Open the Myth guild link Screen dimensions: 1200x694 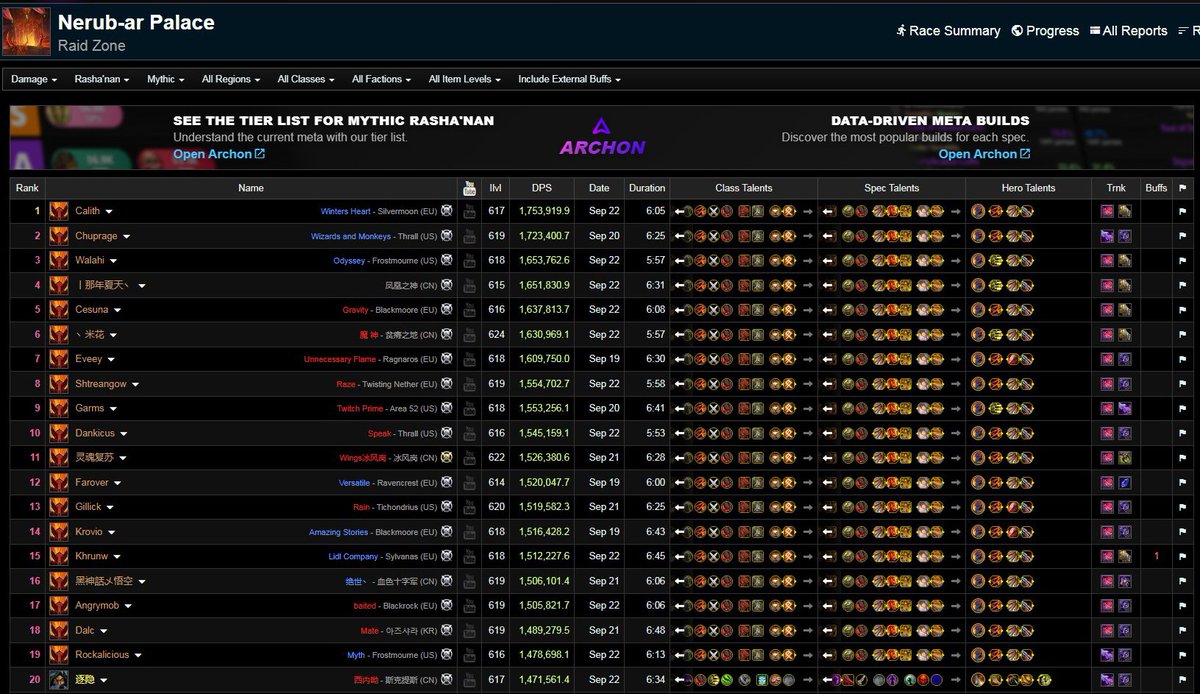click(356, 655)
